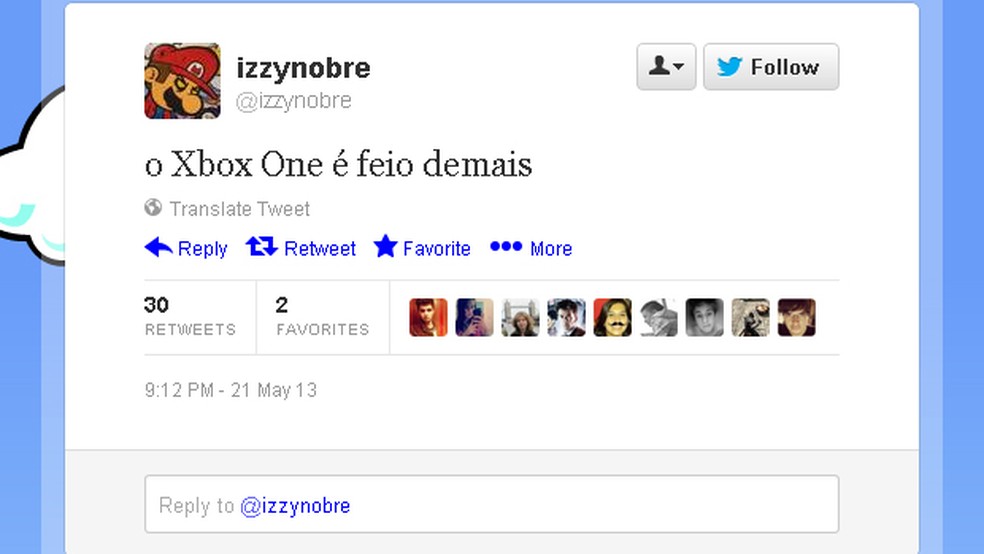Open izzynobre's Mario profile avatar
984x554 pixels.
coord(183,81)
